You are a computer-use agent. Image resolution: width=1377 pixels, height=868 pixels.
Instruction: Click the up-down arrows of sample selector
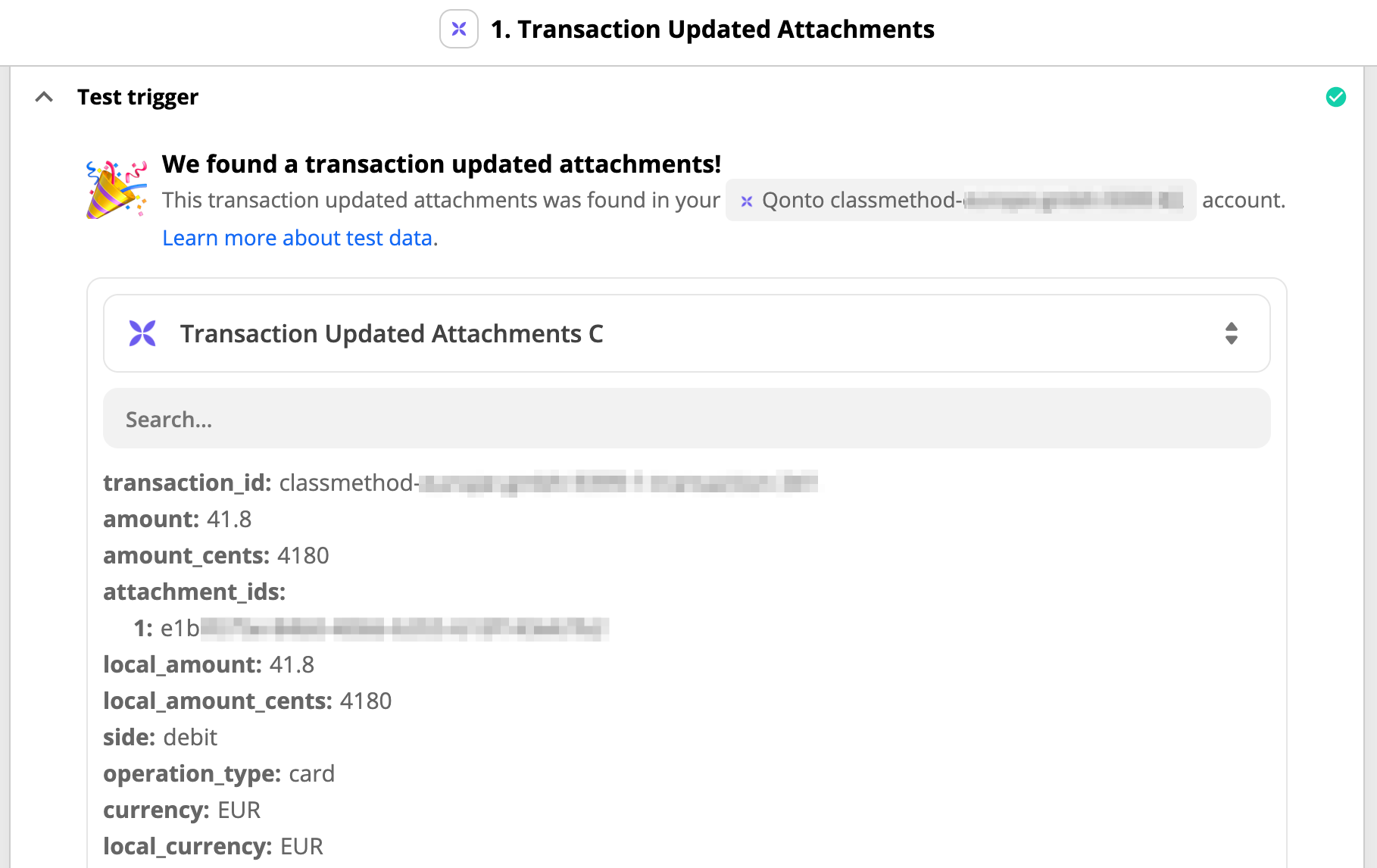click(1232, 333)
